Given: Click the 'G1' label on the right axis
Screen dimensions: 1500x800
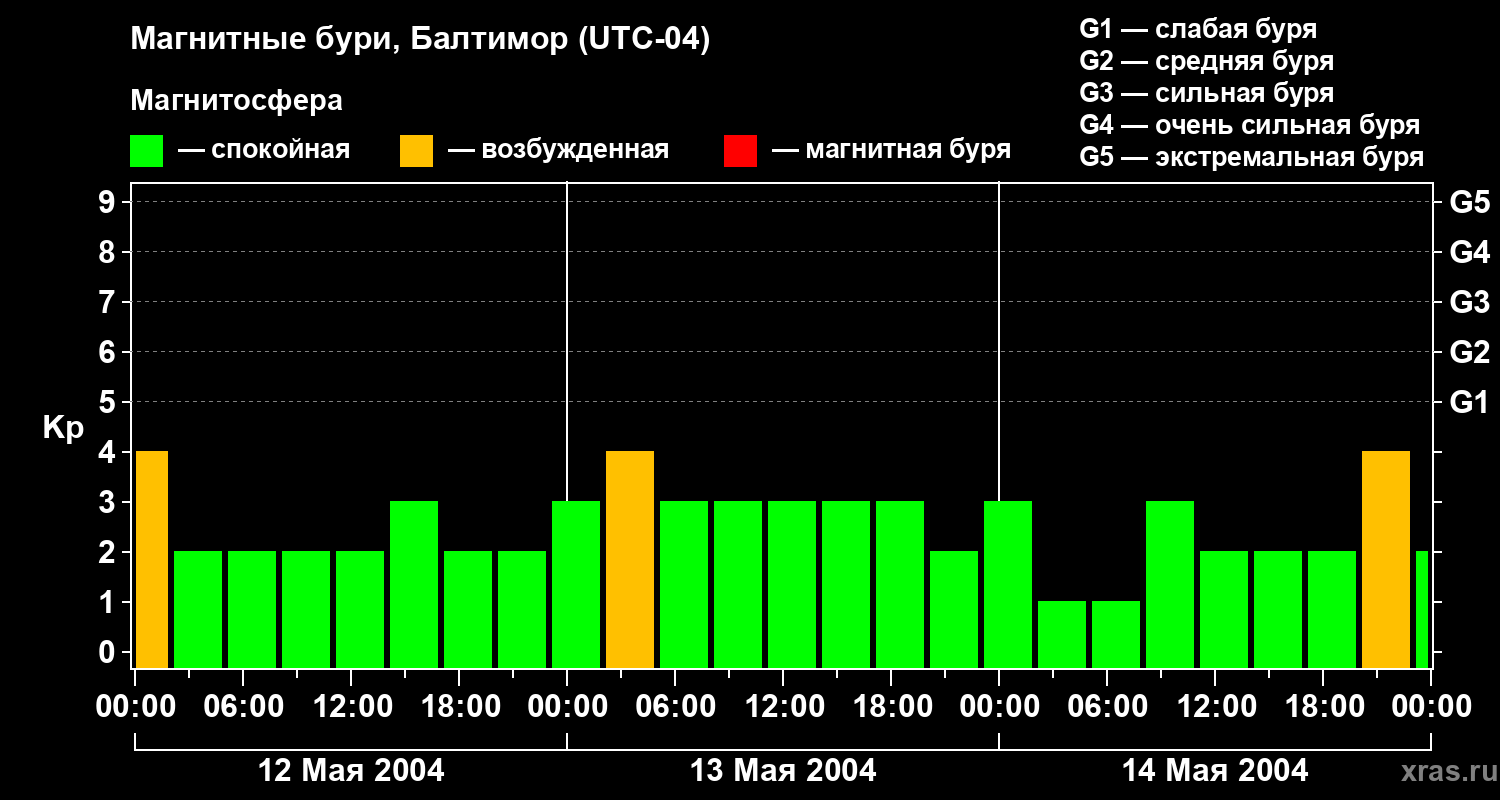Looking at the screenshot, I should [1469, 402].
